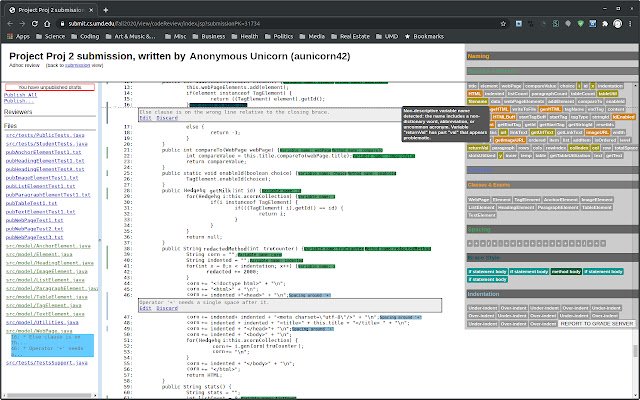Open pubAnchorElementTest1.txt file

tap(44, 152)
